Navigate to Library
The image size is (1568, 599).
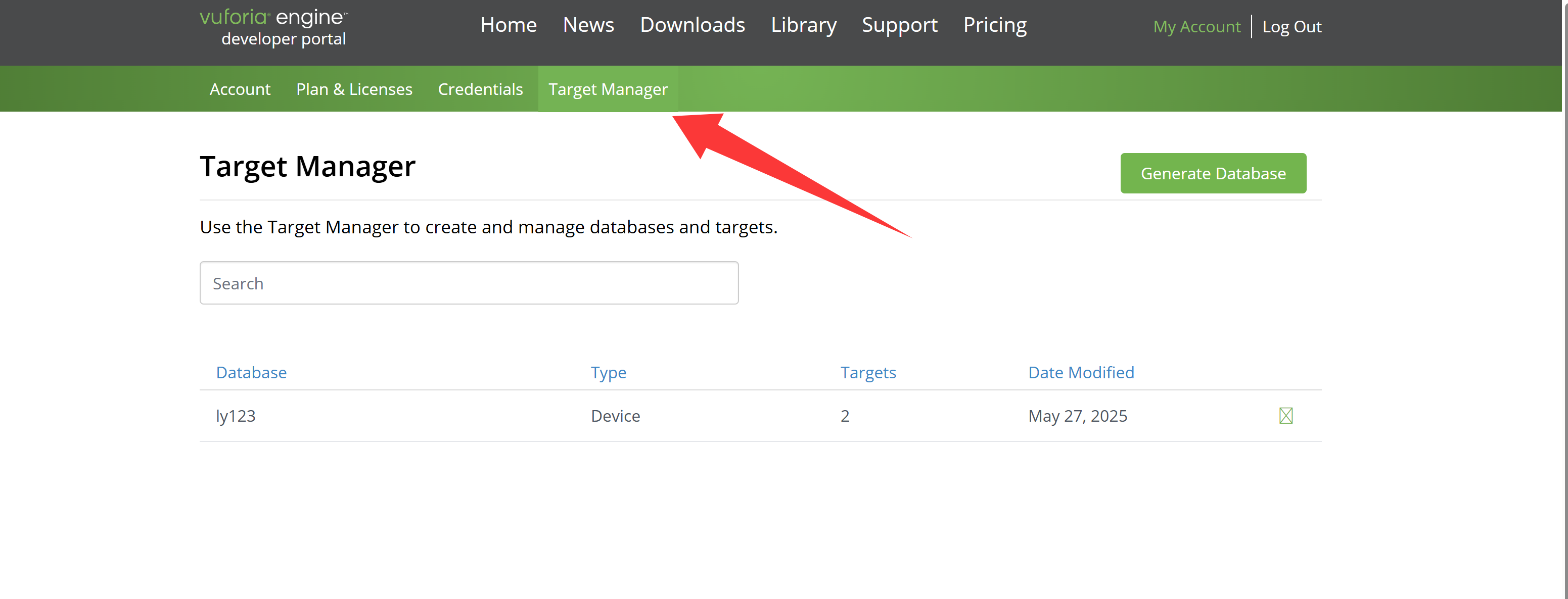804,25
